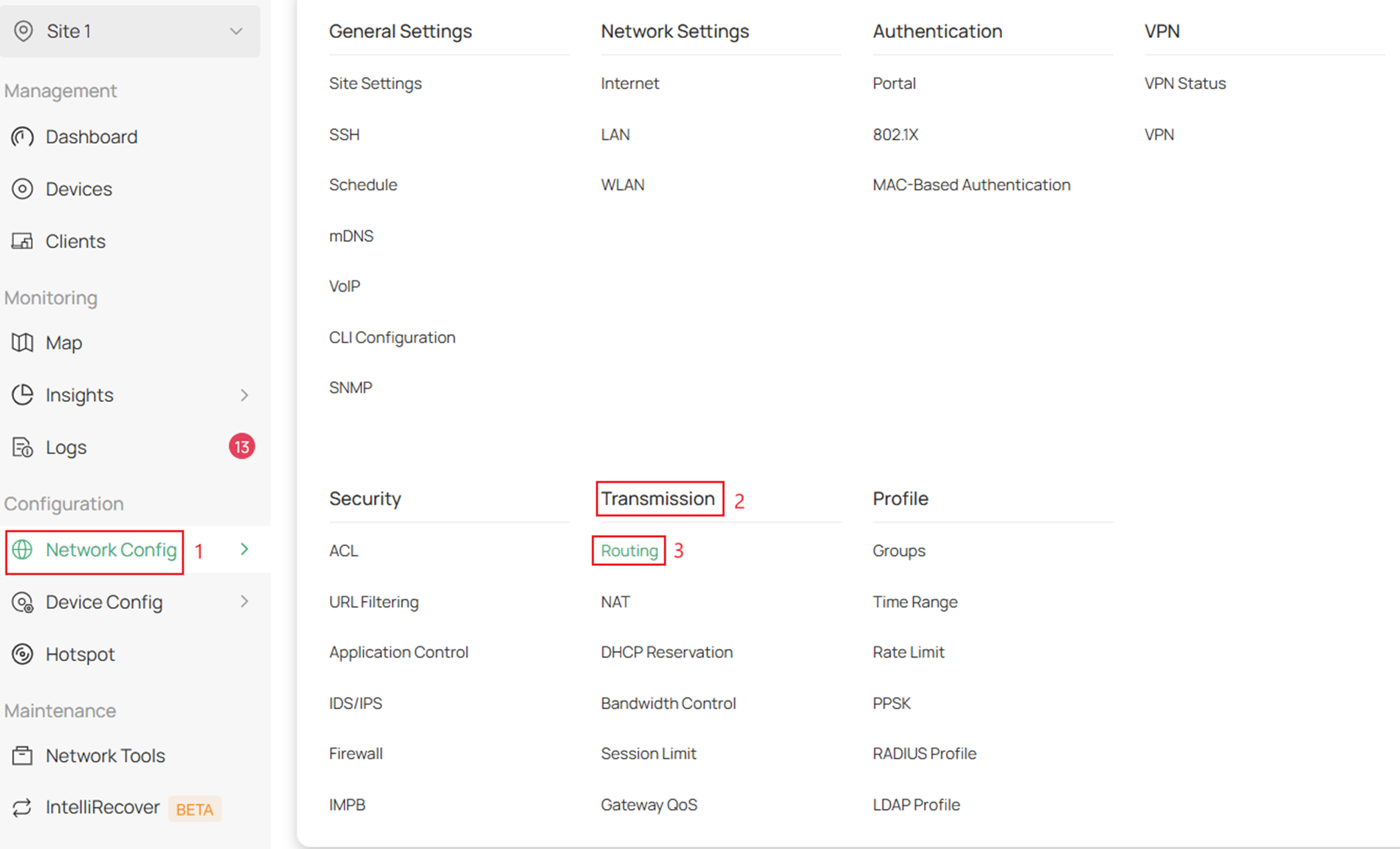Click the Map icon in sidebar
This screenshot has width=1400, height=849.
pyautogui.click(x=22, y=343)
